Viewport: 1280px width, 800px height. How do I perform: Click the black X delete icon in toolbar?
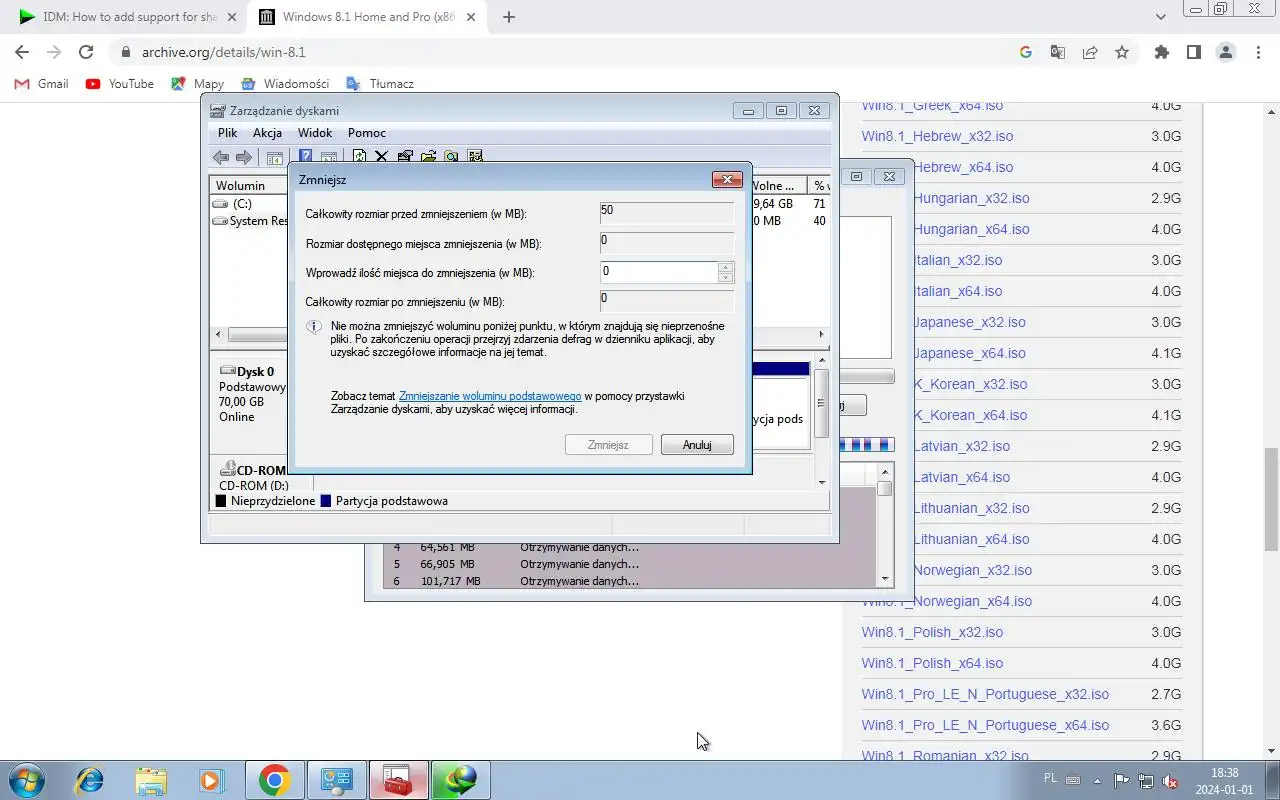[381, 156]
